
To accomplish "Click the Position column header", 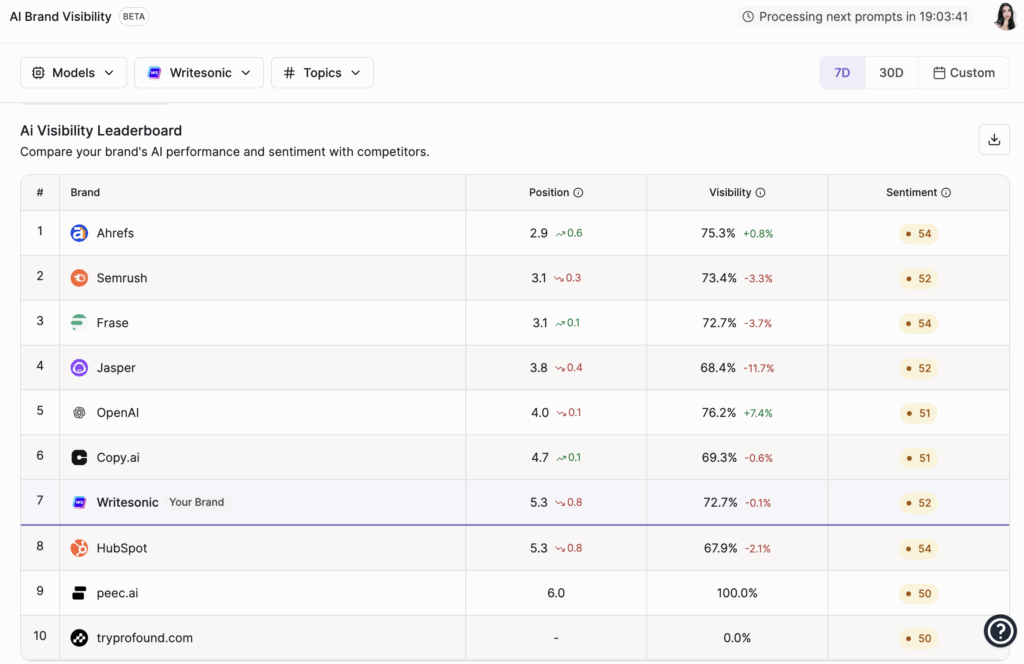I will 549,193.
